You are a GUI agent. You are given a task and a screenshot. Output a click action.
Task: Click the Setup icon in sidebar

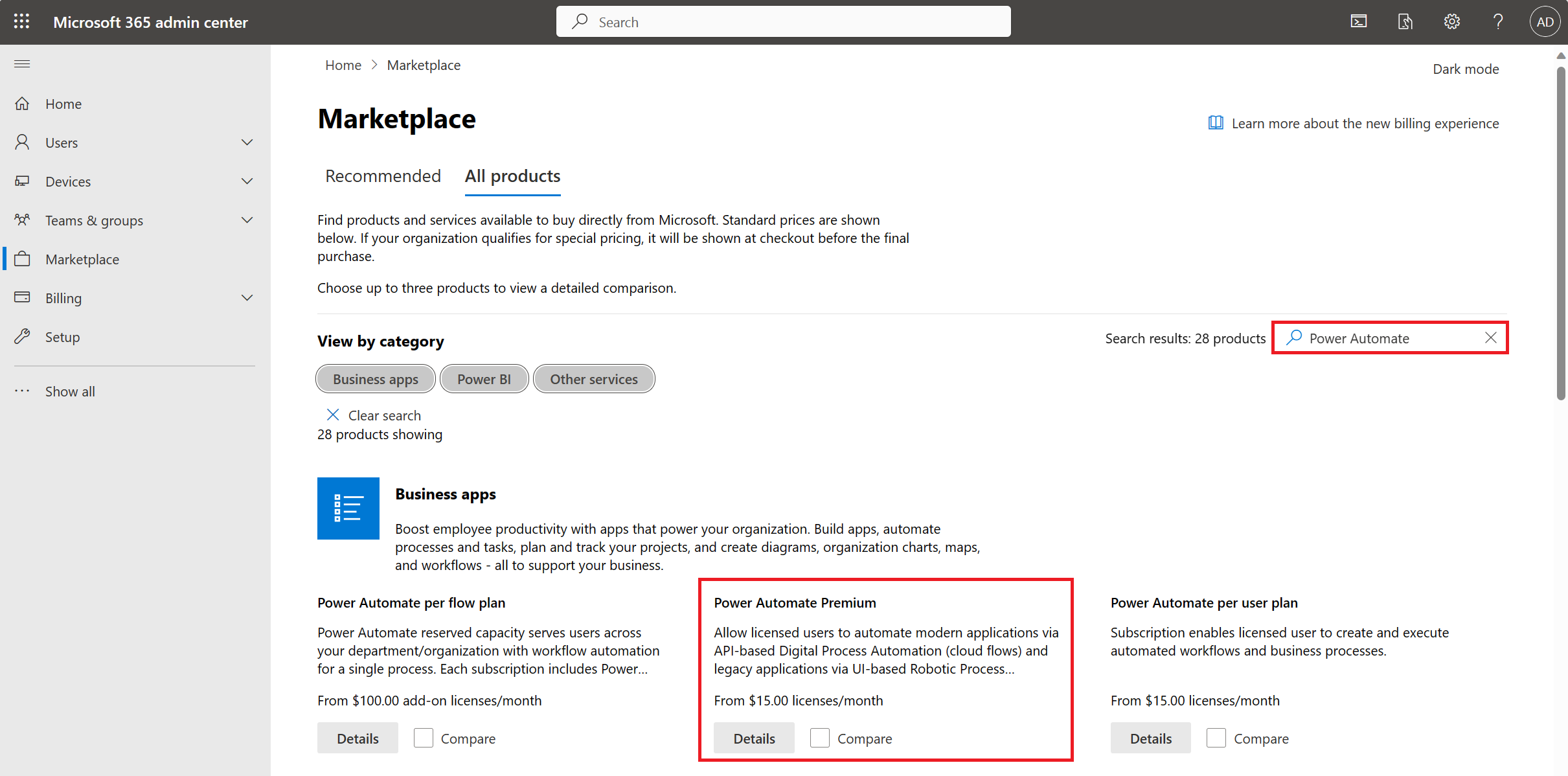pyautogui.click(x=22, y=336)
